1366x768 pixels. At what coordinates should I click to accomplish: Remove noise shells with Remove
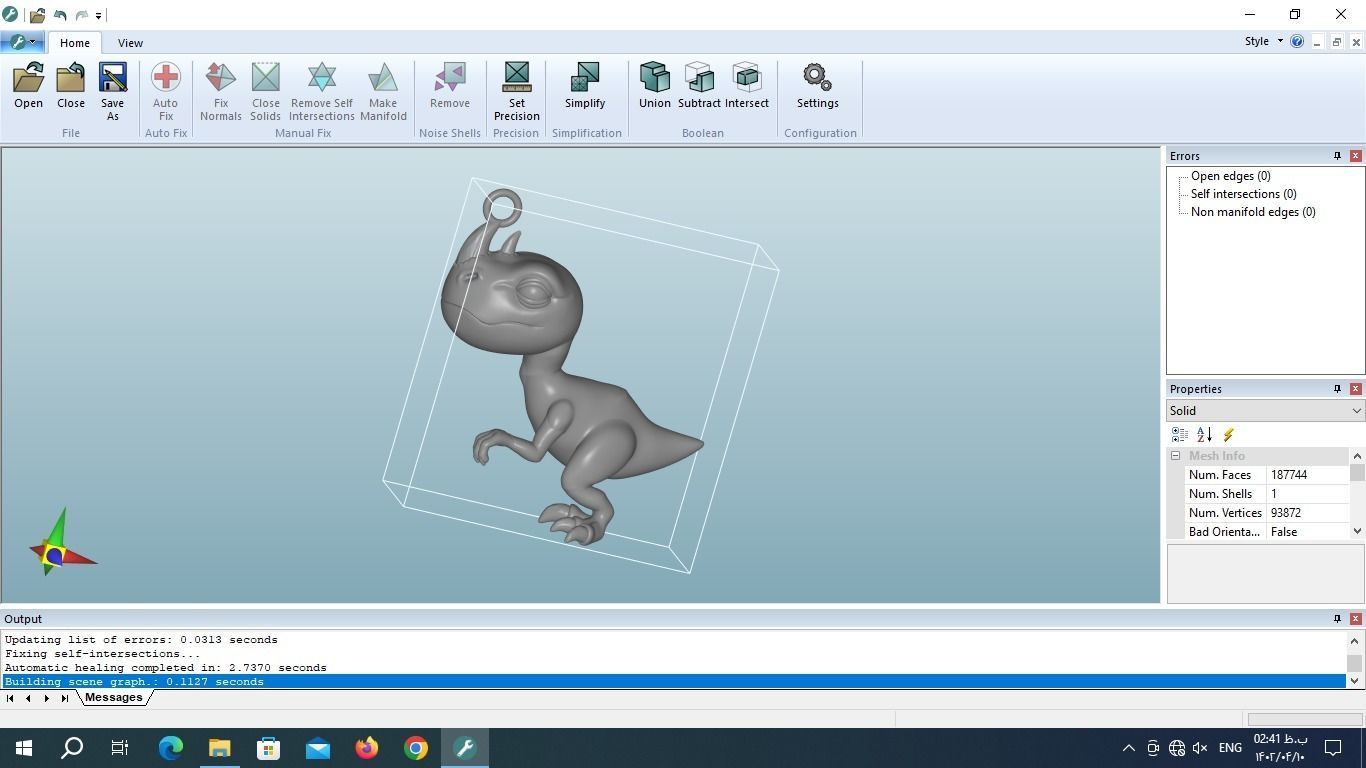[450, 86]
